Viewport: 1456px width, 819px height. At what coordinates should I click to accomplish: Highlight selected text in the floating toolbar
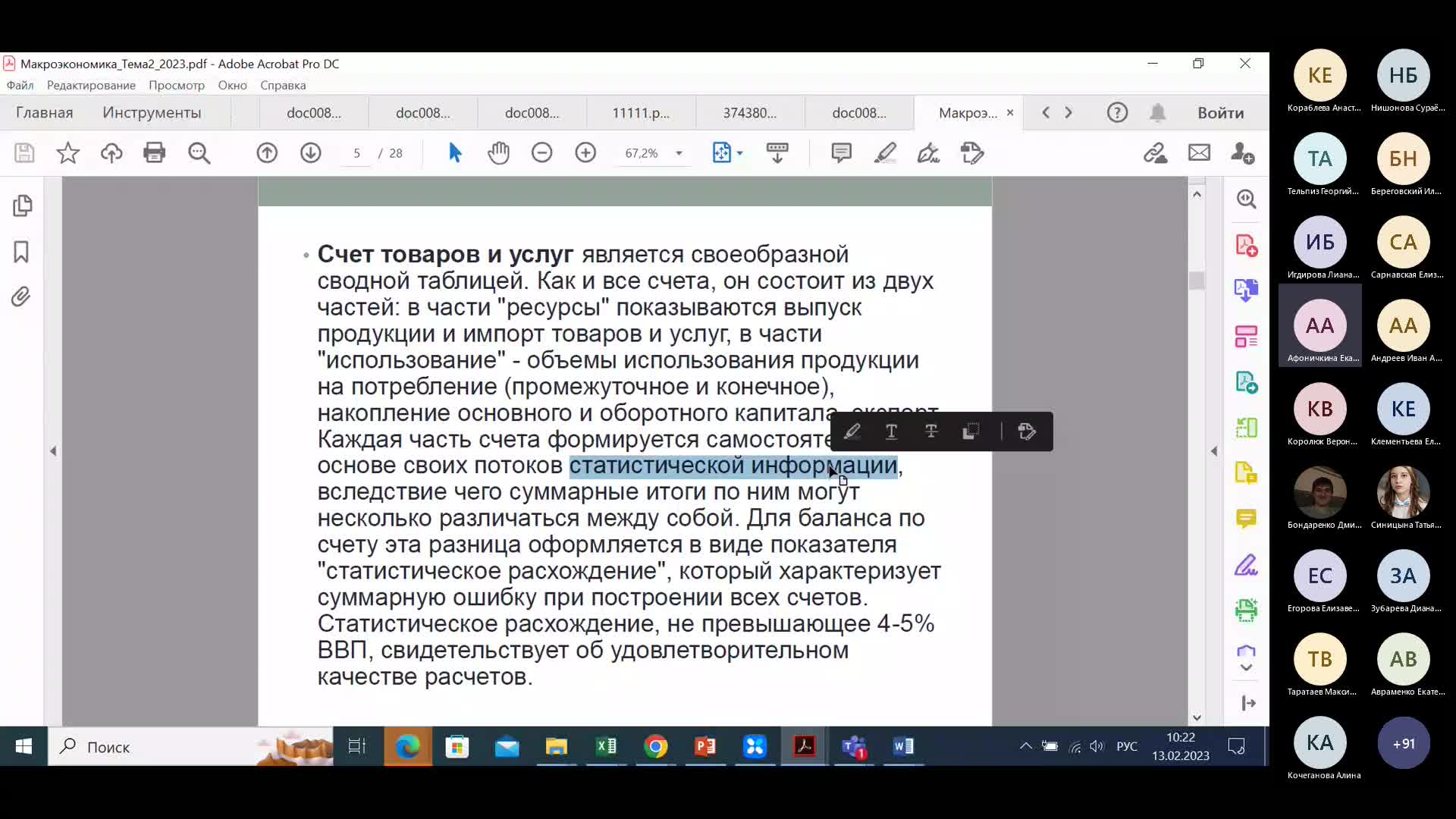click(x=852, y=431)
